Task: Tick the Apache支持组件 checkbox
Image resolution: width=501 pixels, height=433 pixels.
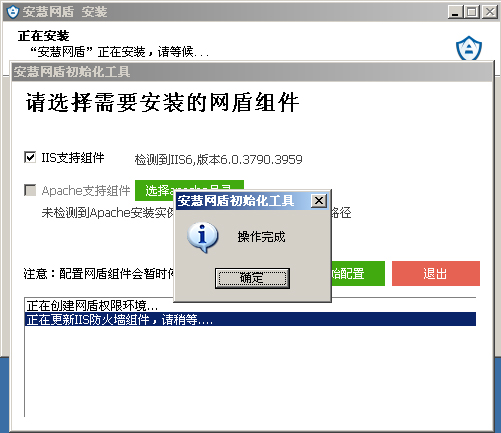Action: (x=30, y=190)
